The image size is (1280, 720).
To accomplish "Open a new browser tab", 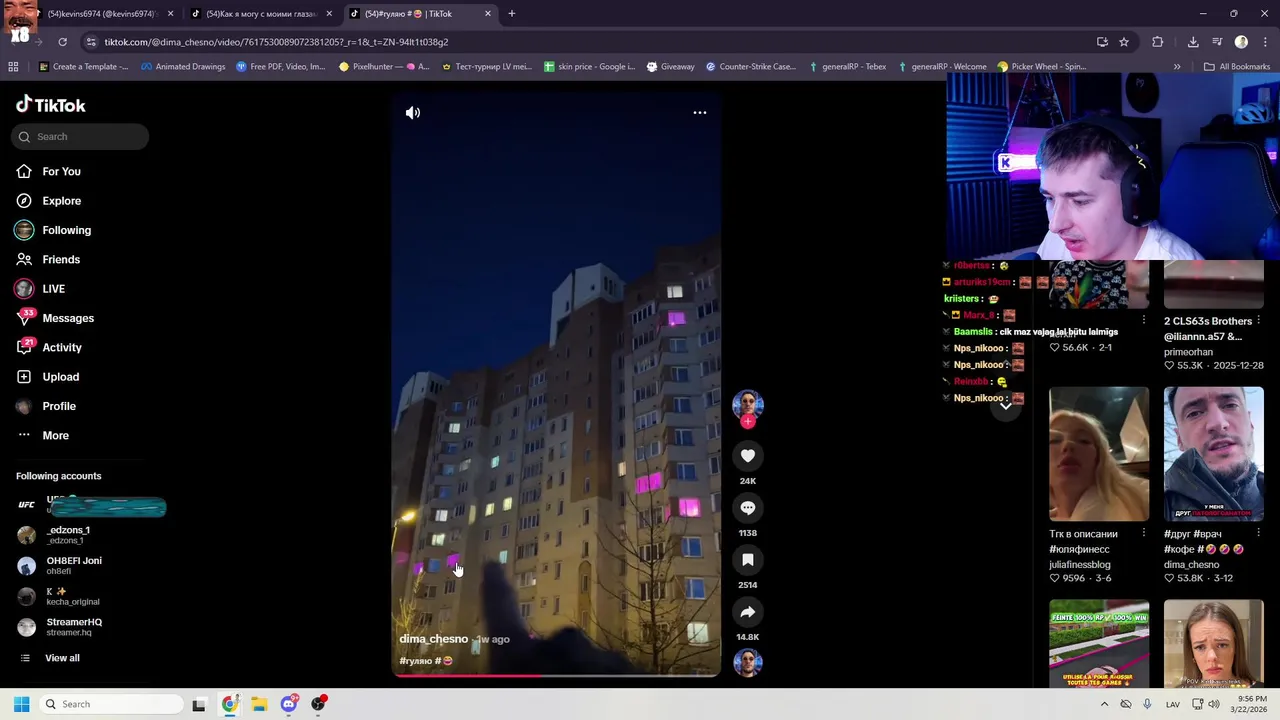I will coord(511,14).
